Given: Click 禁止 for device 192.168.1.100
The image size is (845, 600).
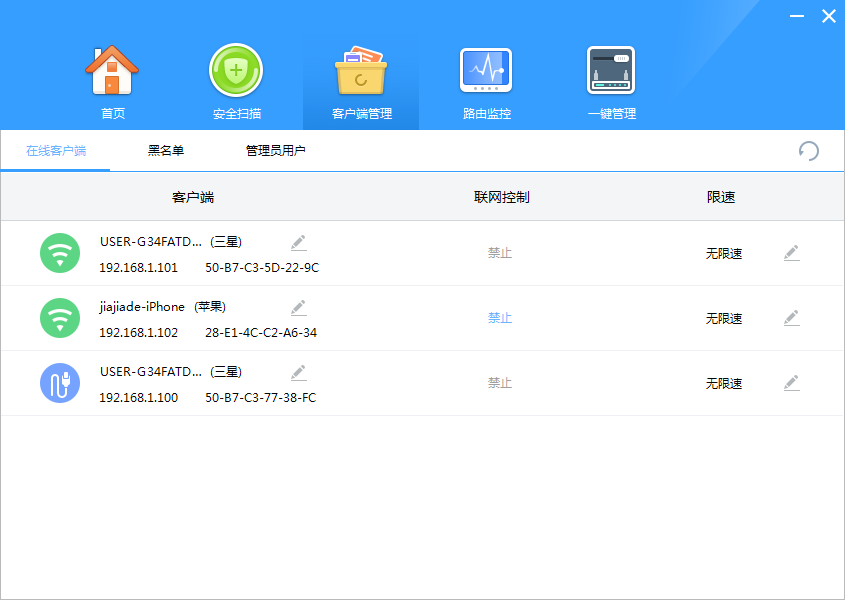Looking at the screenshot, I should pyautogui.click(x=500, y=383).
